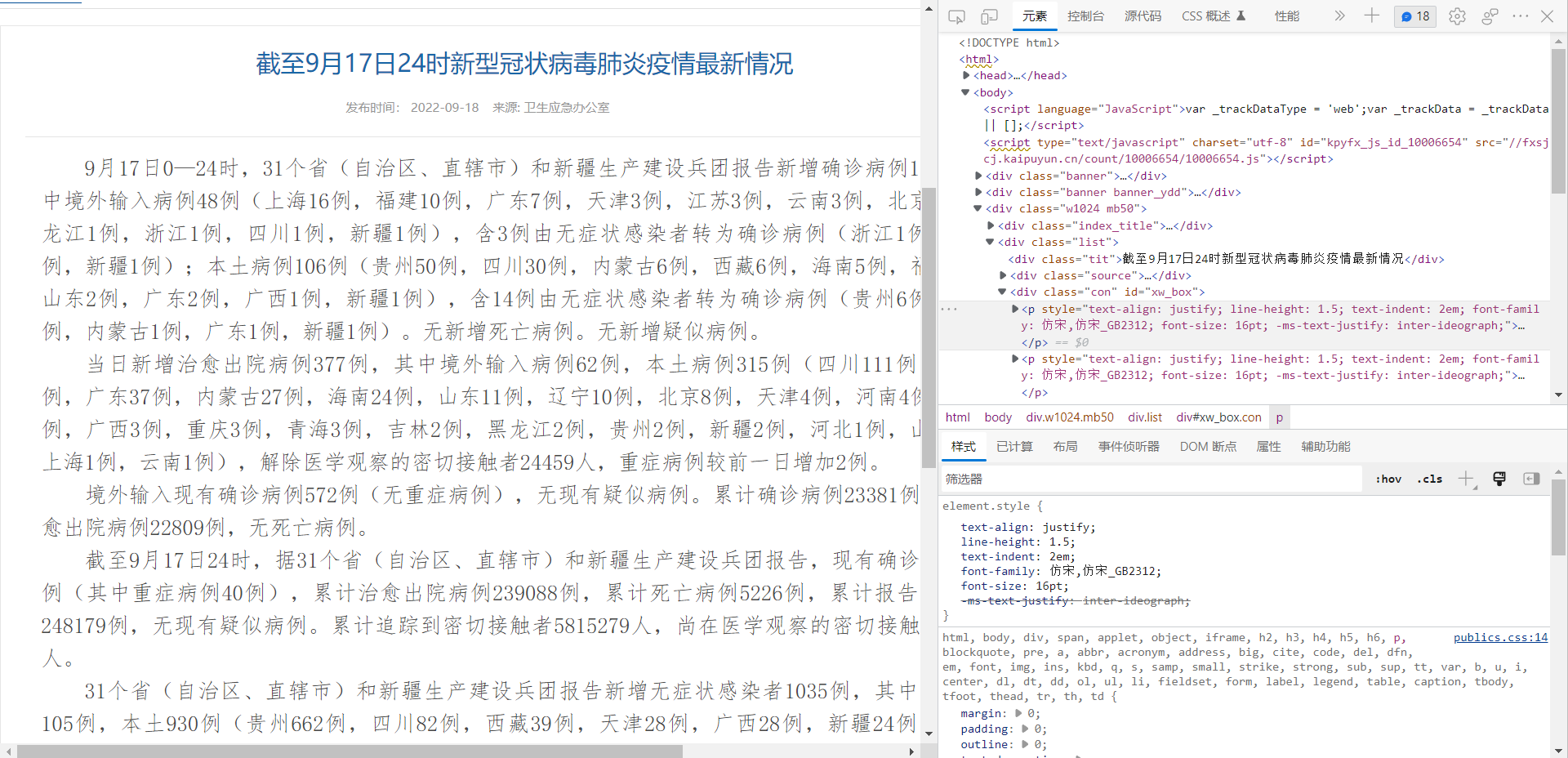Click the styles pane vertical scrollbar thumb
1568x758 pixels.
(x=1558, y=517)
